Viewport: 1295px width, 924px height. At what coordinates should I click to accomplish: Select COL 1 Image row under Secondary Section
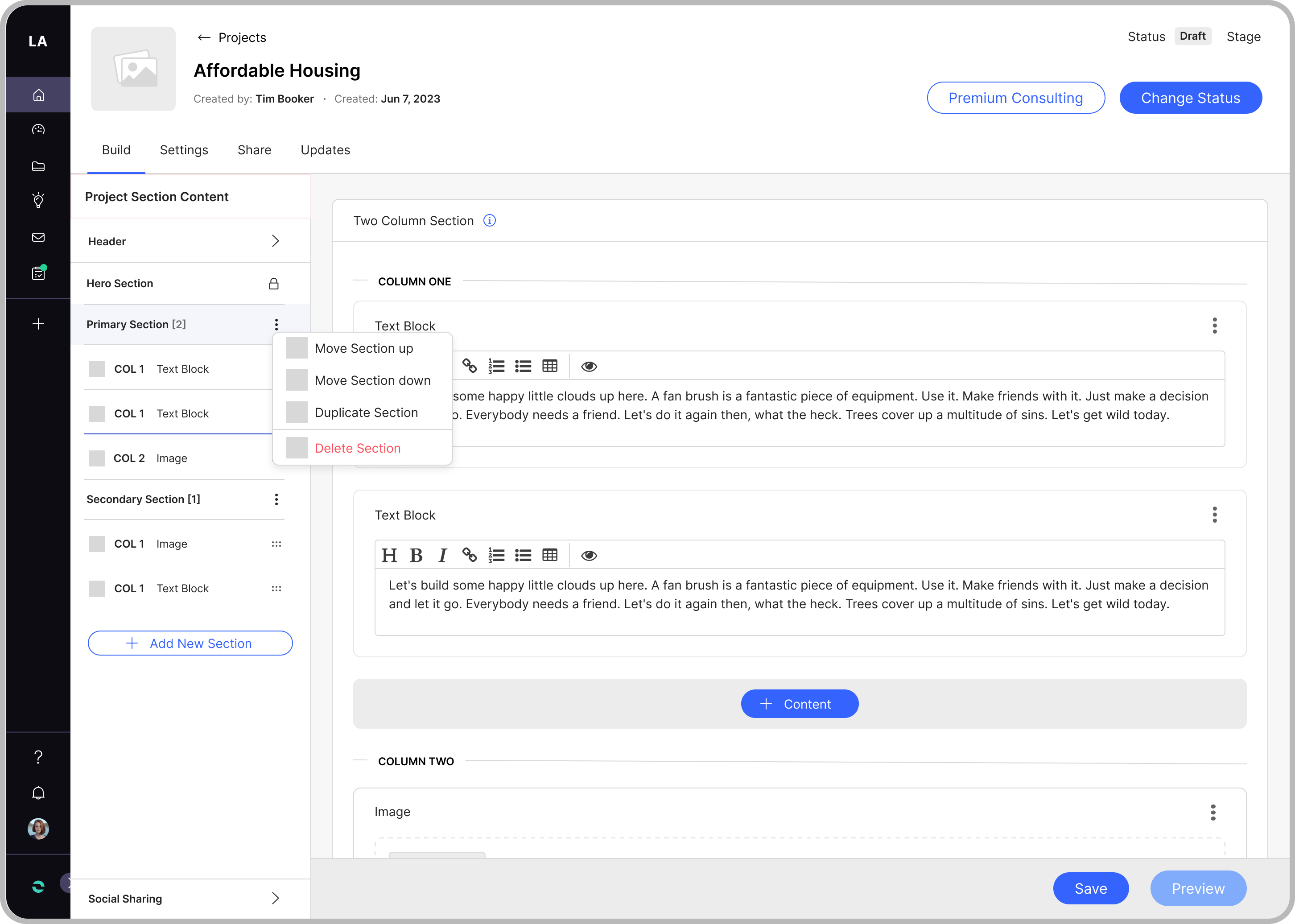184,544
